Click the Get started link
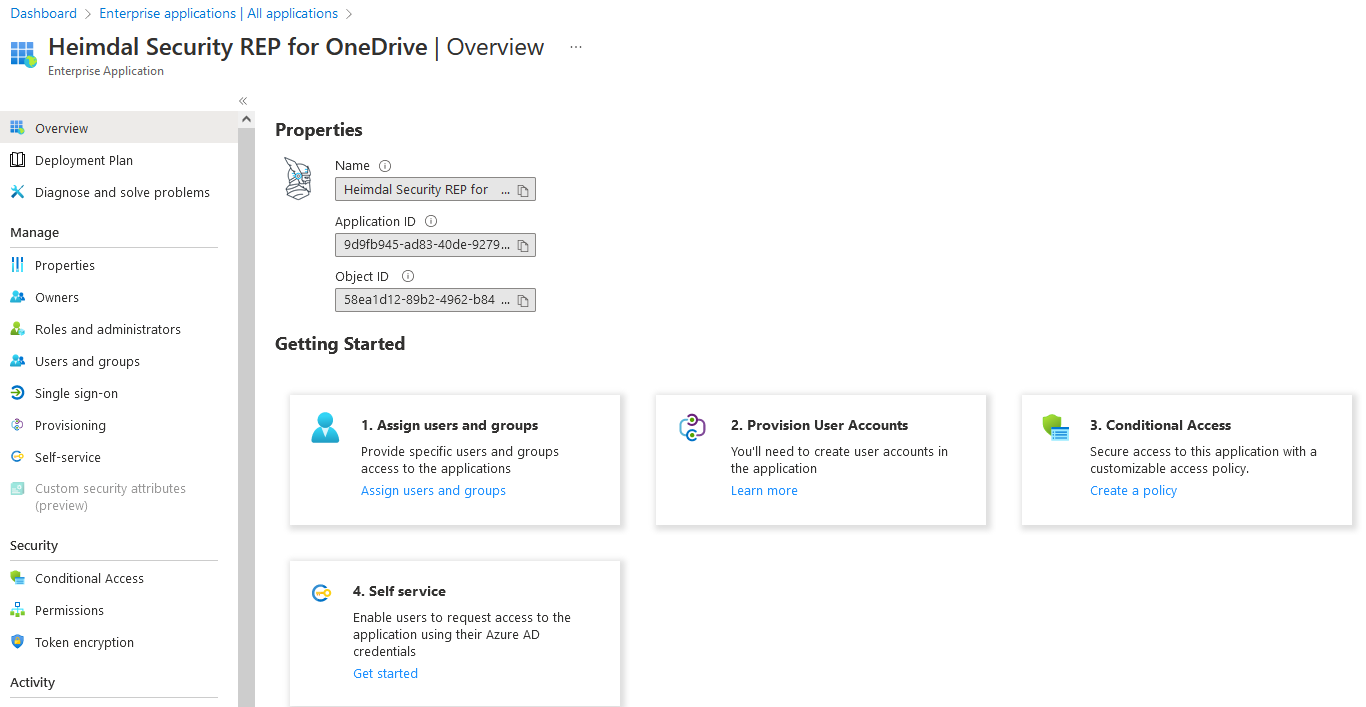Viewport: 1366px width, 707px height. (x=385, y=673)
